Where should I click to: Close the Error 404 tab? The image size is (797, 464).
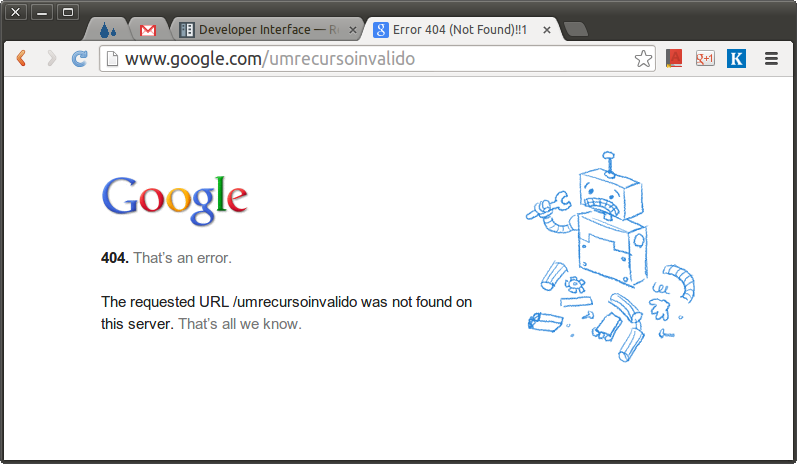tap(547, 30)
